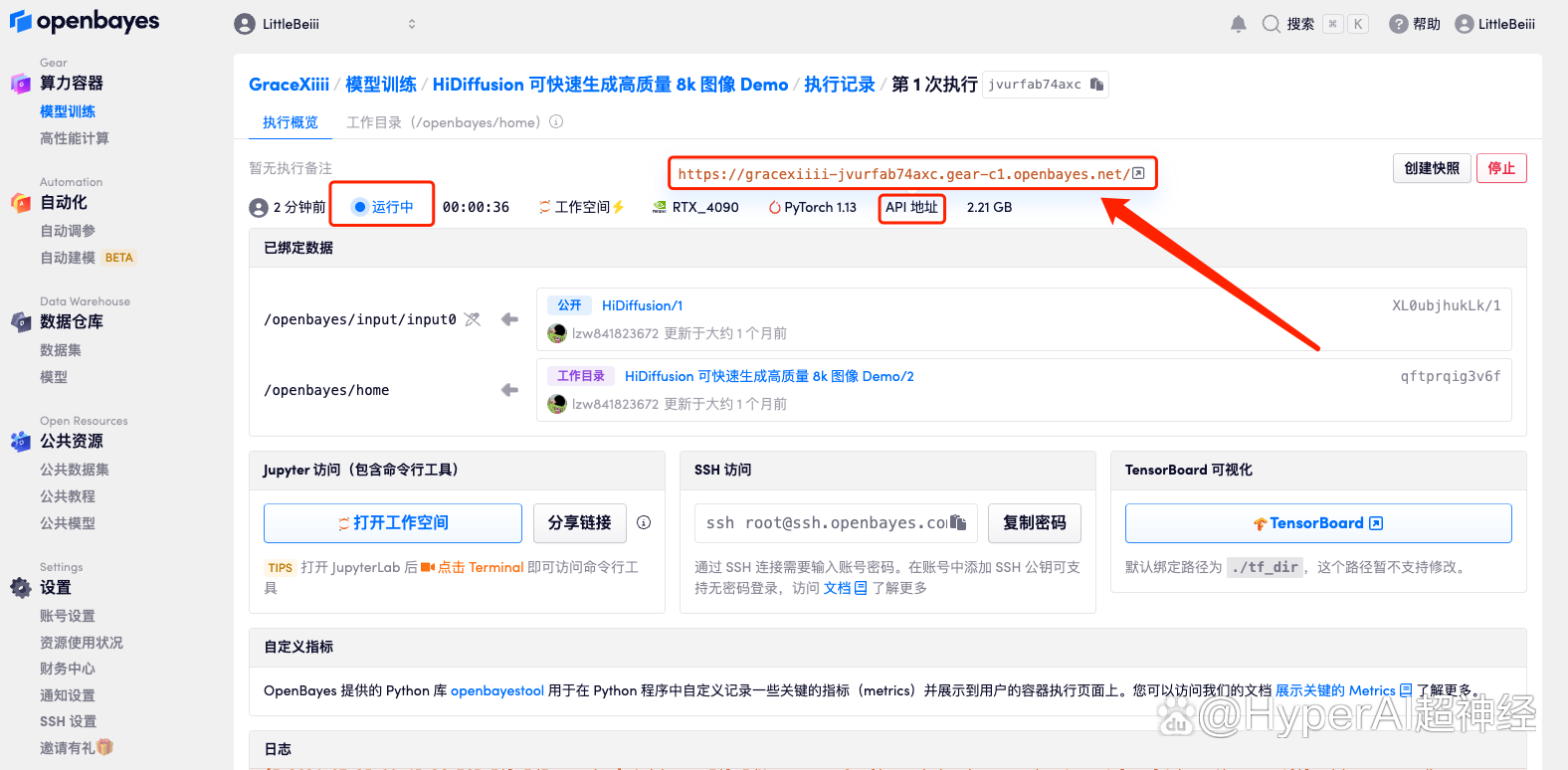Open 模型 in the sidebar
The width and height of the screenshot is (1568, 770).
54,377
